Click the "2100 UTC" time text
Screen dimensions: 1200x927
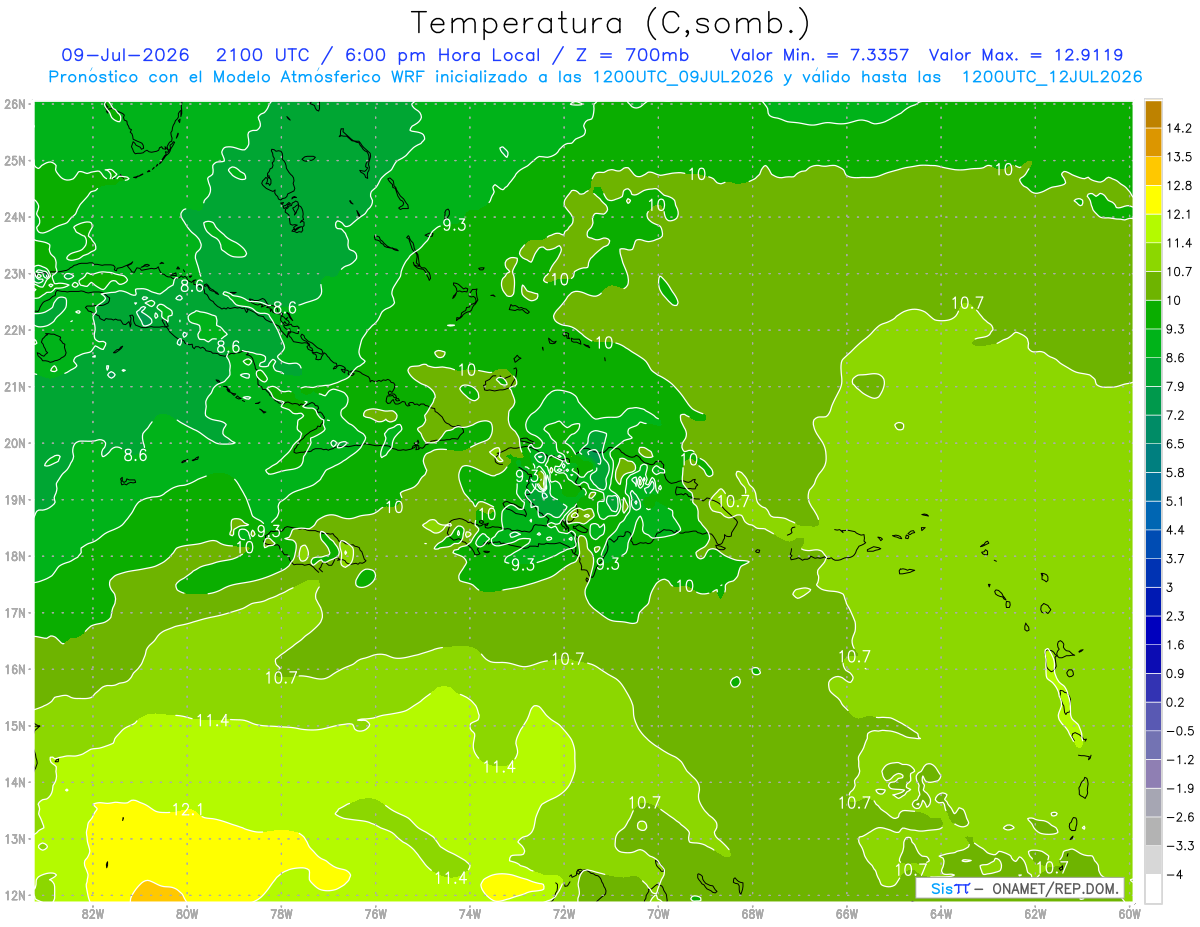[x=263, y=54]
